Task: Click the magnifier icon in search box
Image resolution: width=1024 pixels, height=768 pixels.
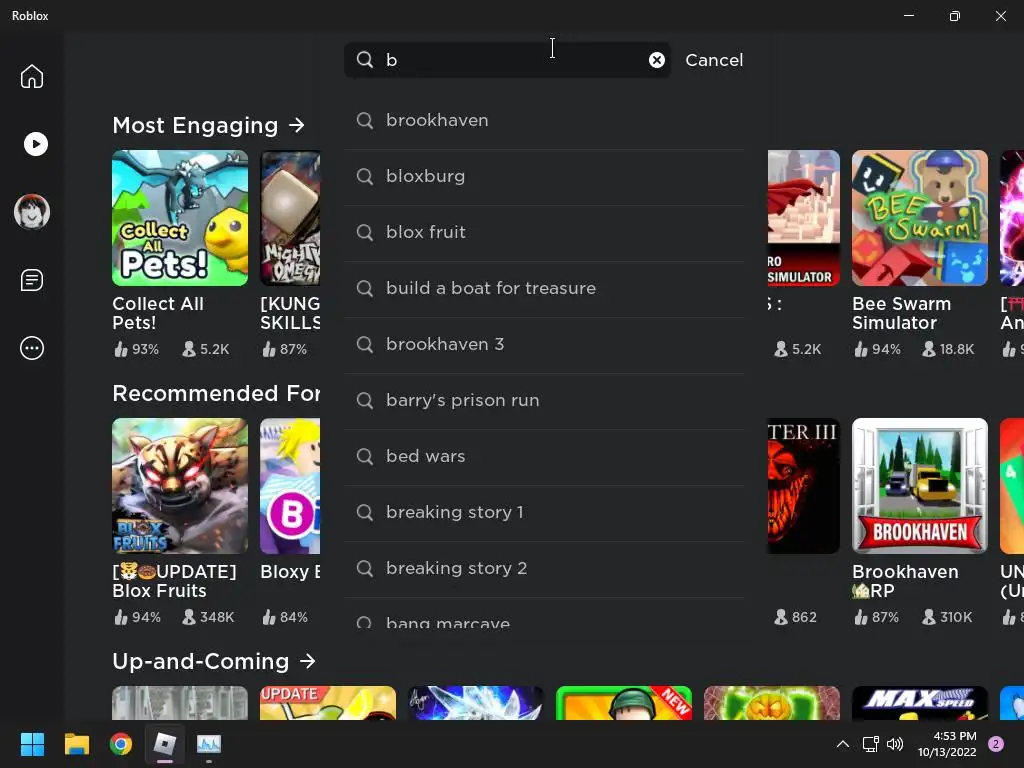Action: pyautogui.click(x=364, y=60)
